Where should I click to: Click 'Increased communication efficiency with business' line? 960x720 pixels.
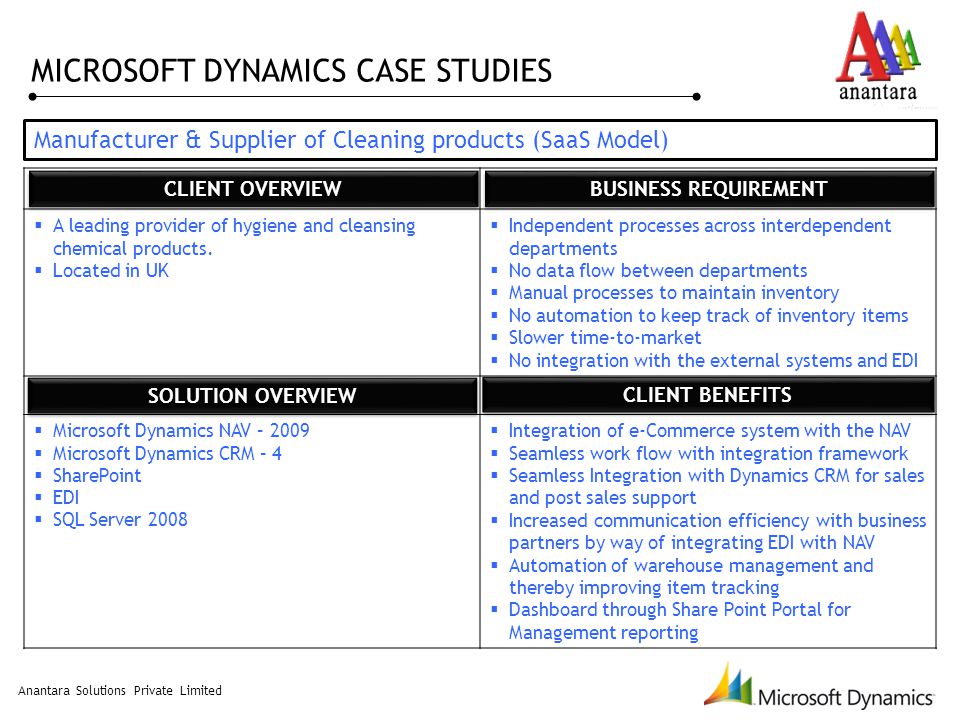coord(718,520)
